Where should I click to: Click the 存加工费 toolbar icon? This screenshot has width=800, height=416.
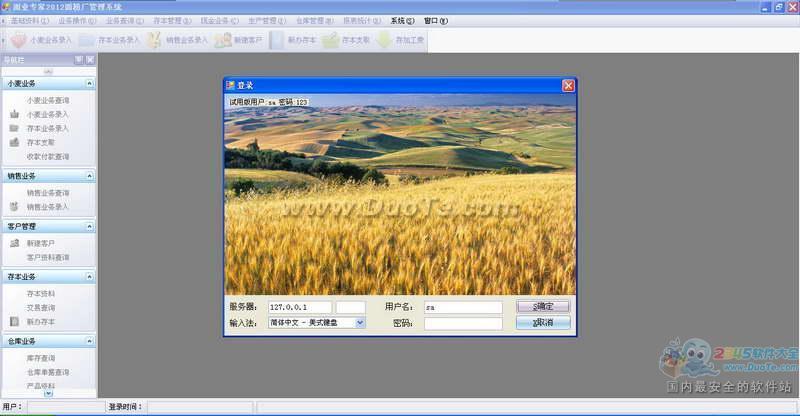click(384, 41)
